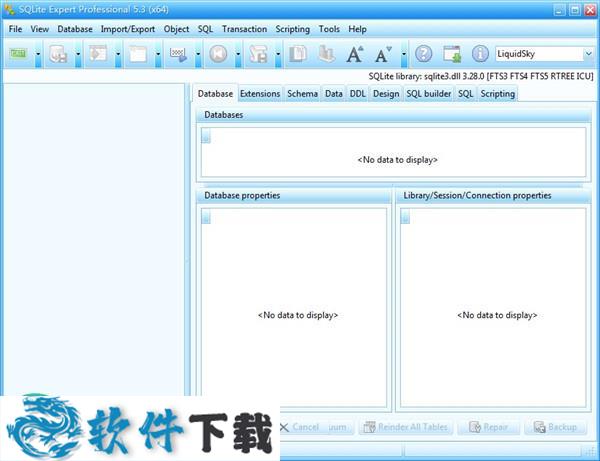Expand the Databases grid corner selector
600x461 pixels.
pyautogui.click(x=206, y=137)
